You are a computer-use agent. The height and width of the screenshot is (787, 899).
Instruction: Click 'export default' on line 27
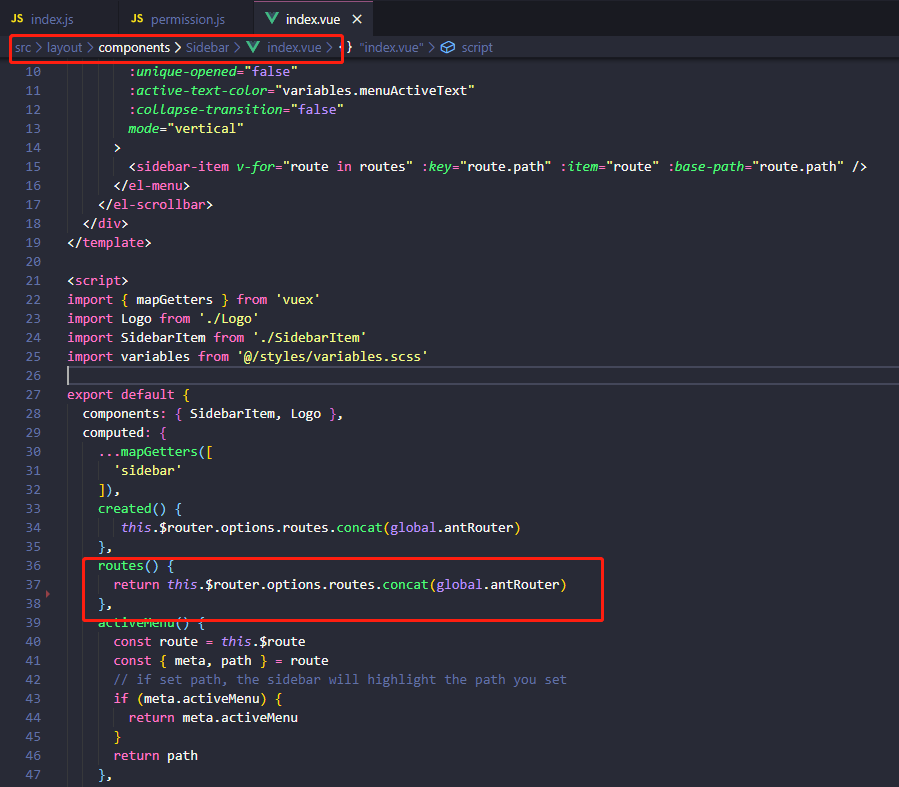[120, 394]
